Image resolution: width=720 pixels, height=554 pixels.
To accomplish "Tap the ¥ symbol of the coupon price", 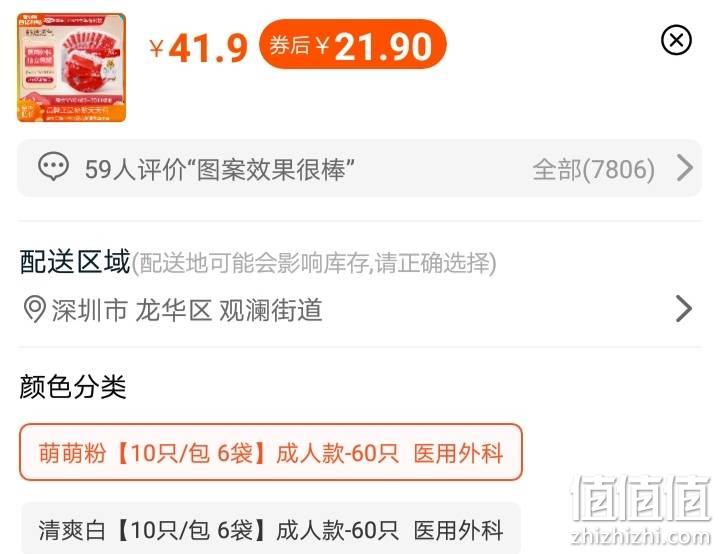I will tap(323, 46).
